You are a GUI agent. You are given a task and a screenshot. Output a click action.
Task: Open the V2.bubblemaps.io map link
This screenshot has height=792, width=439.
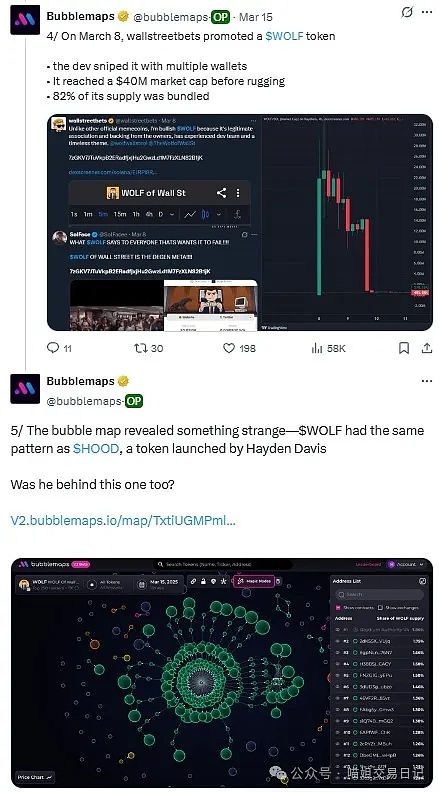[x=123, y=520]
